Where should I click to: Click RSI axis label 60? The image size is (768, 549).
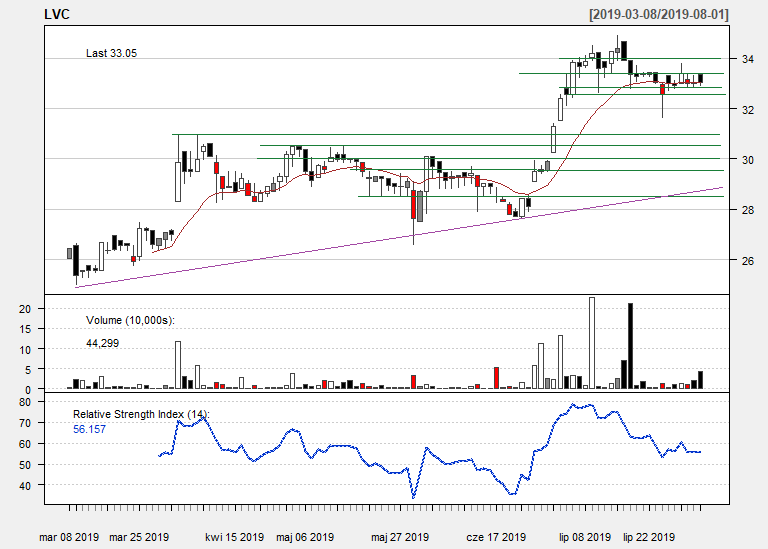25,444
